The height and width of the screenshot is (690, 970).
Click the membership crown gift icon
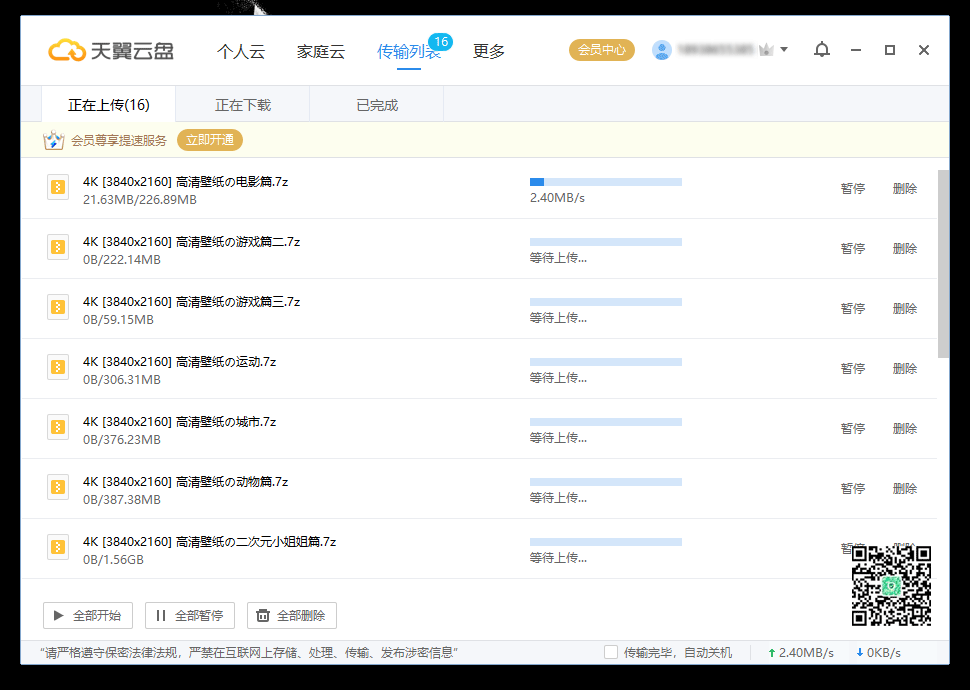(x=54, y=140)
